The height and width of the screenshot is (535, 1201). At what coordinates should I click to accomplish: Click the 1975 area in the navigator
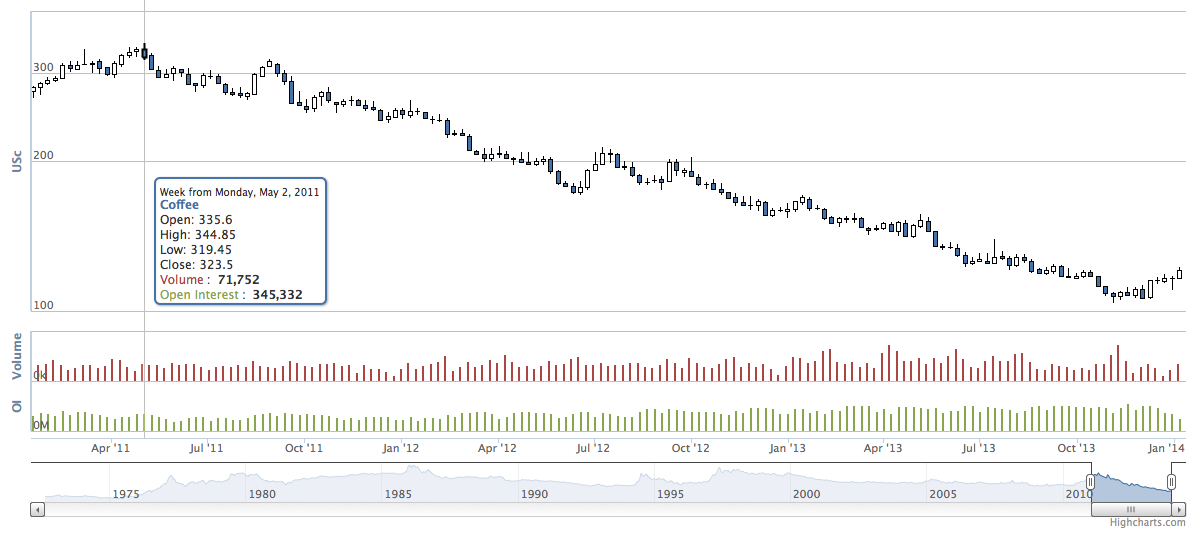pyautogui.click(x=126, y=493)
